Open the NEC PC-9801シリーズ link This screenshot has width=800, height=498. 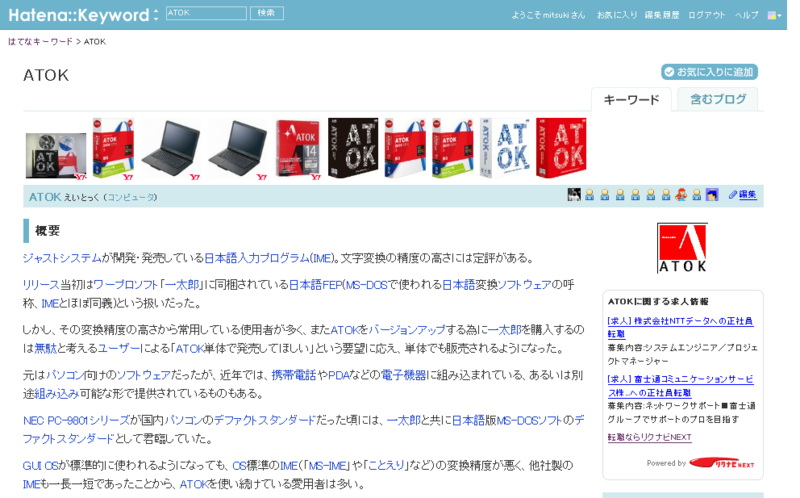76,420
